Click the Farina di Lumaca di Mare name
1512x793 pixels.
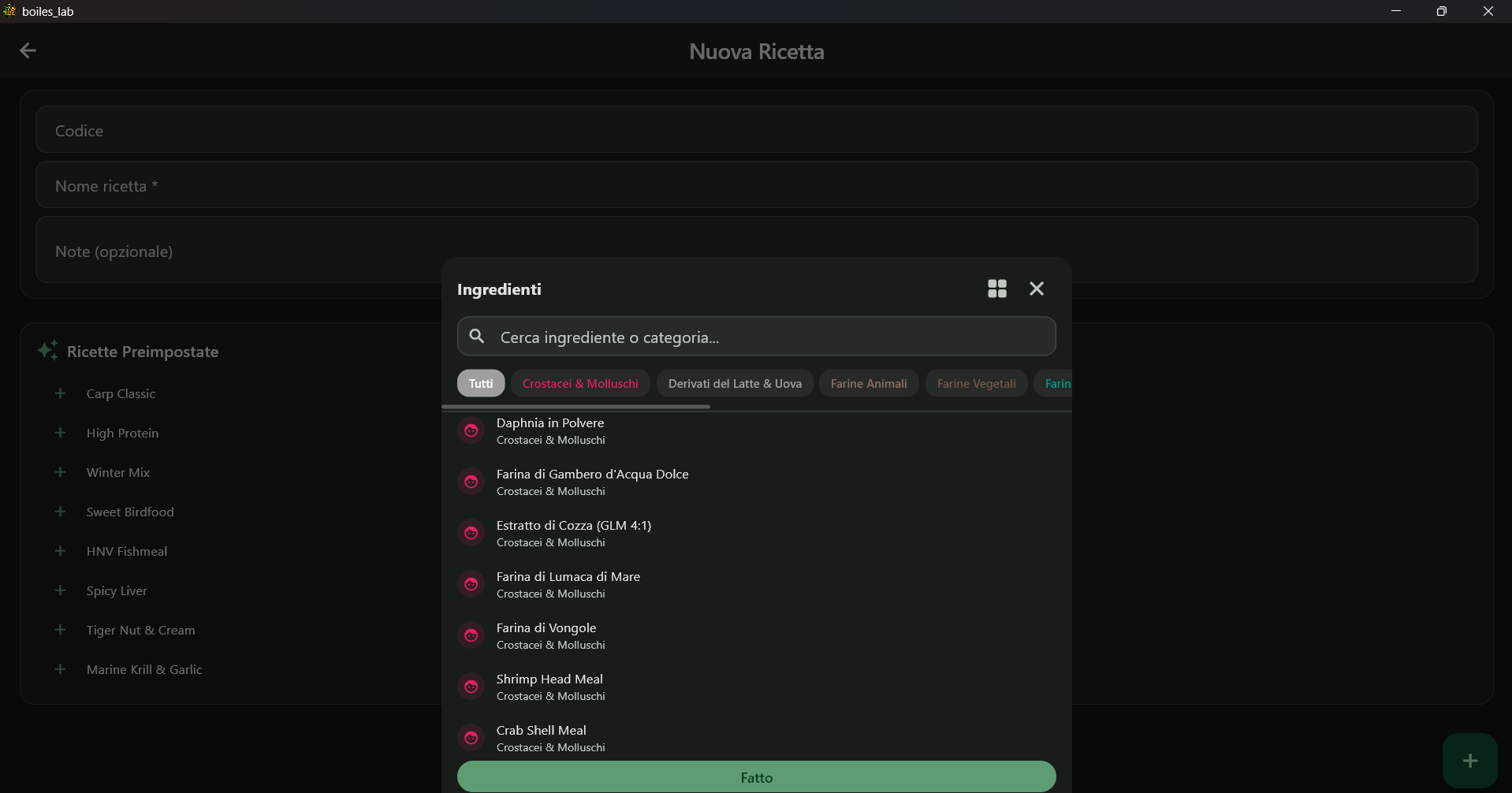click(568, 576)
